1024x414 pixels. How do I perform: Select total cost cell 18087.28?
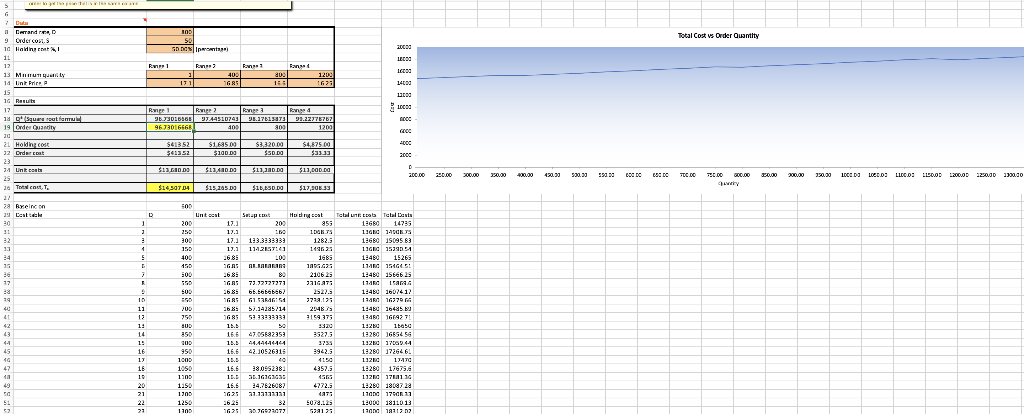click(397, 387)
